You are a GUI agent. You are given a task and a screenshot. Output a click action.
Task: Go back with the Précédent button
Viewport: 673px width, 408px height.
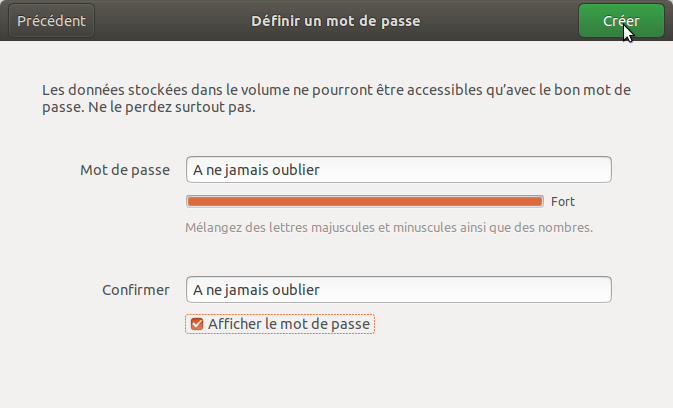coord(51,20)
